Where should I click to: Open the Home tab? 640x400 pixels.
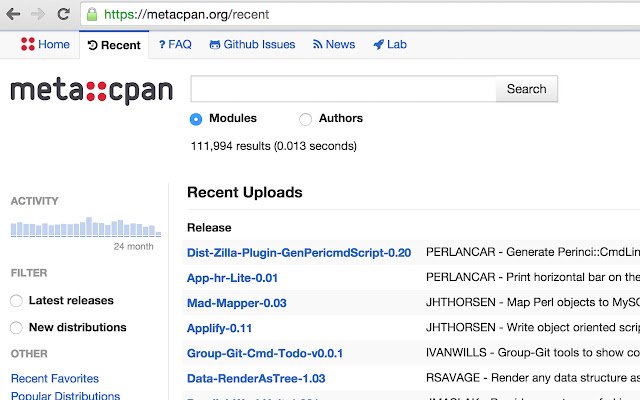tap(45, 44)
